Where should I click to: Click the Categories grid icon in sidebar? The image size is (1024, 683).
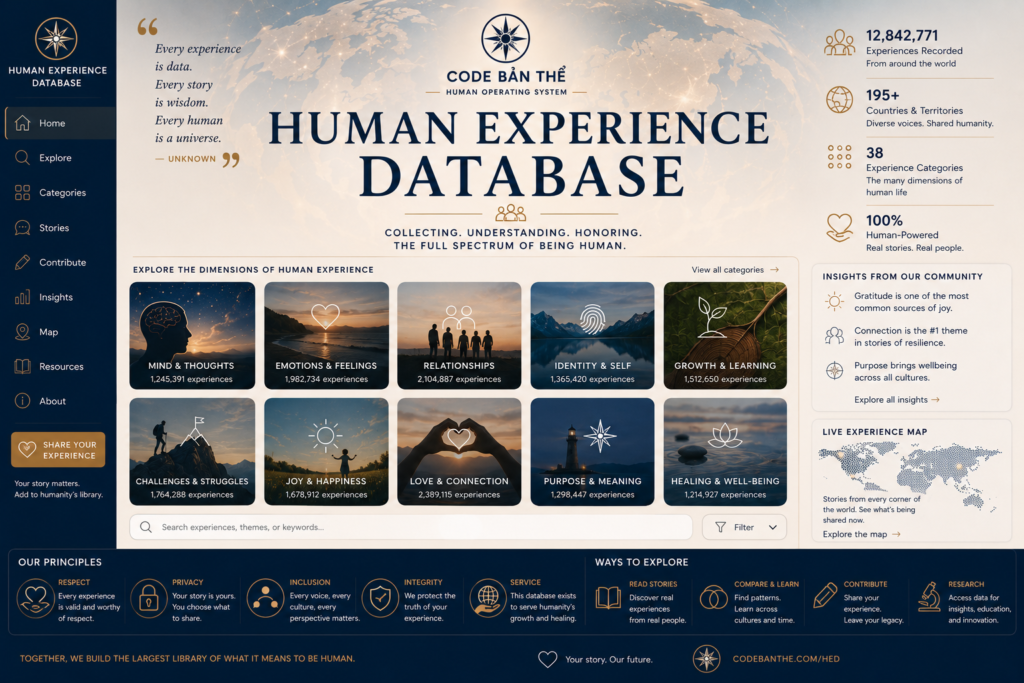pyautogui.click(x=22, y=192)
